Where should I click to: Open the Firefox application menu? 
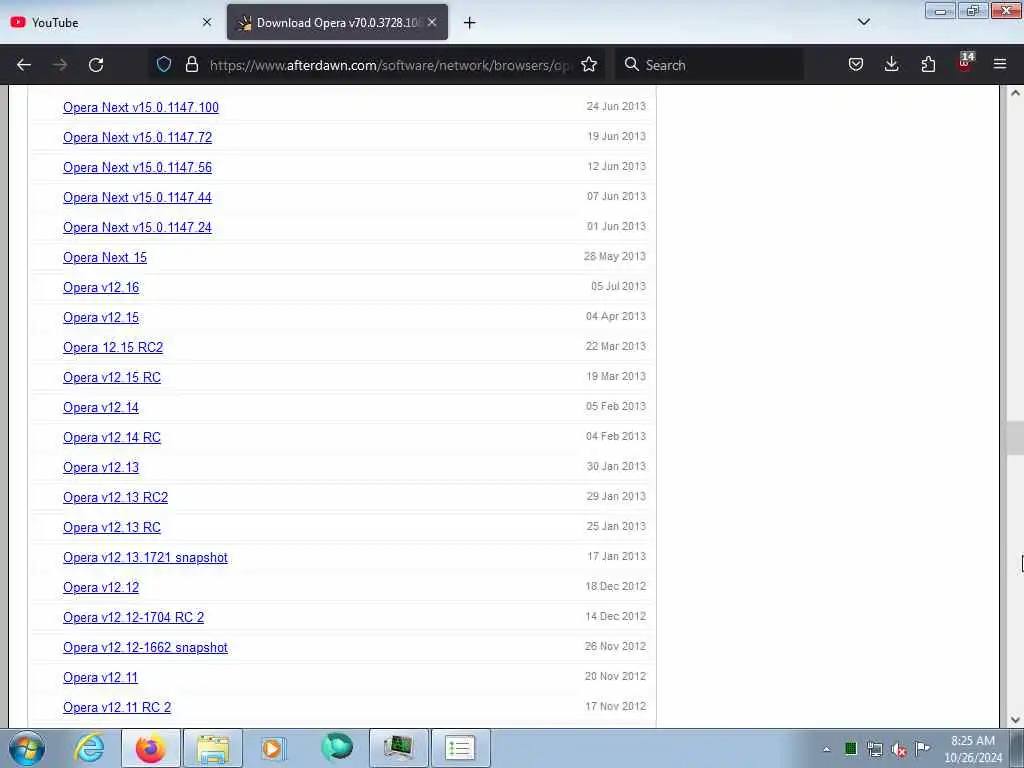(x=1000, y=64)
